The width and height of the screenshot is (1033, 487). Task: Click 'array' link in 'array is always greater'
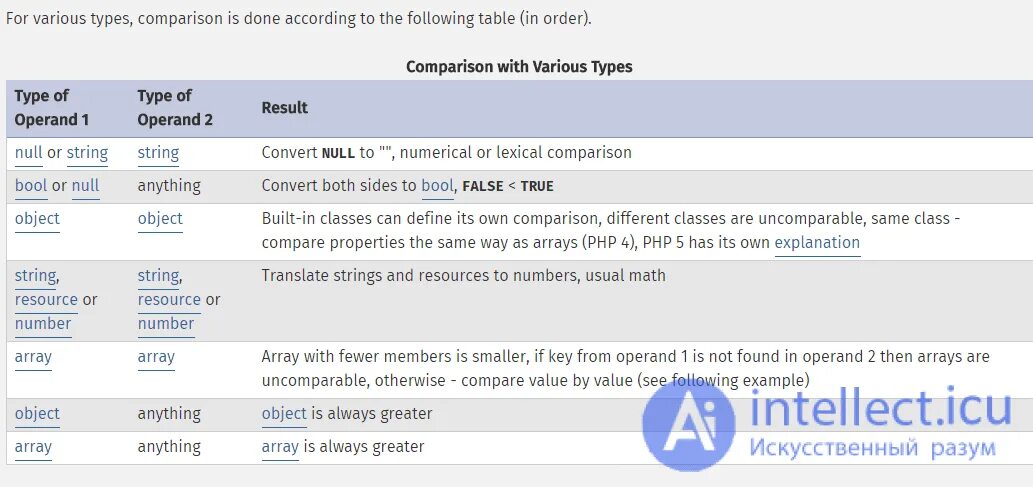pyautogui.click(x=280, y=447)
